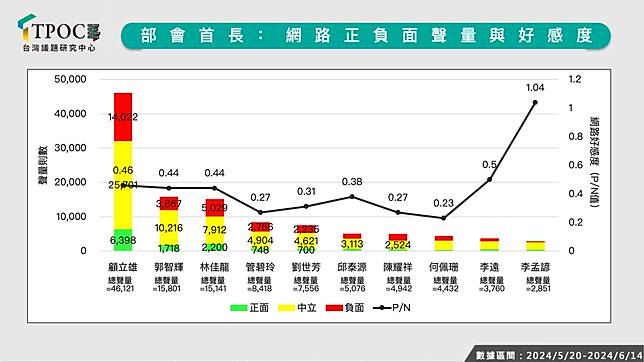Click the chart title banner 部會首長
This screenshot has width=644, height=362.
[x=366, y=36]
